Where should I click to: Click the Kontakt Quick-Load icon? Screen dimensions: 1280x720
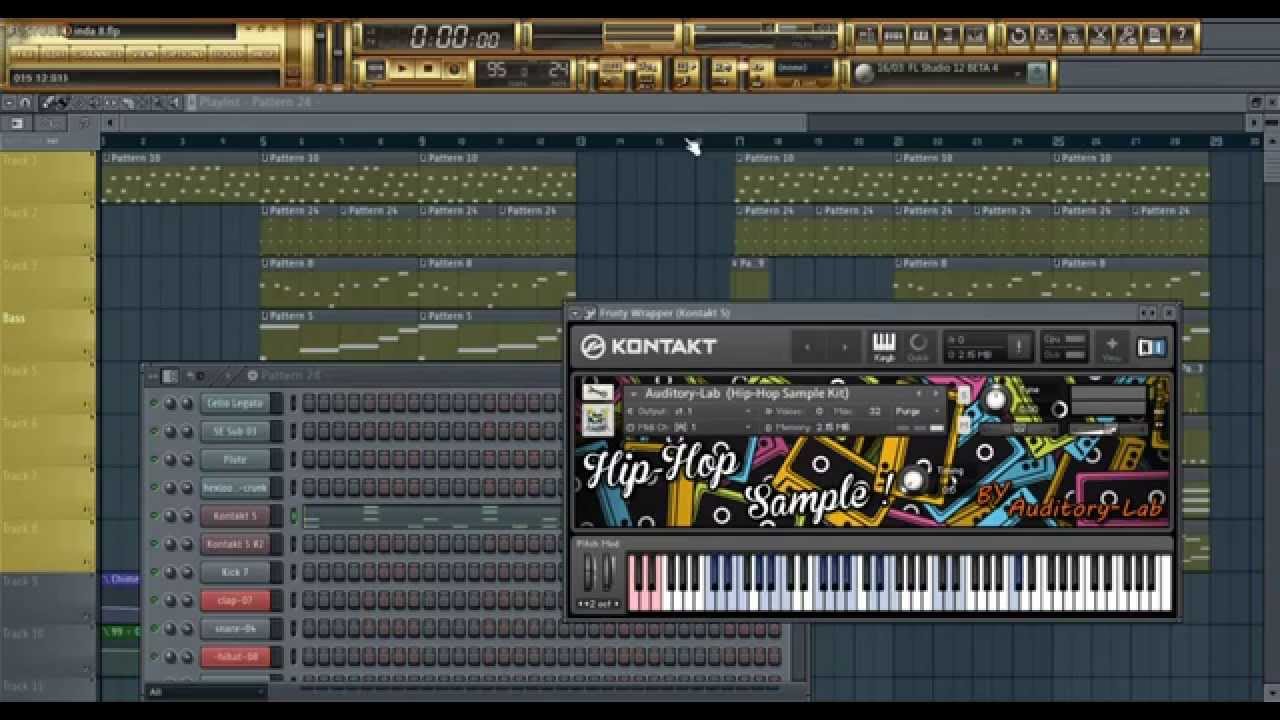coord(918,347)
